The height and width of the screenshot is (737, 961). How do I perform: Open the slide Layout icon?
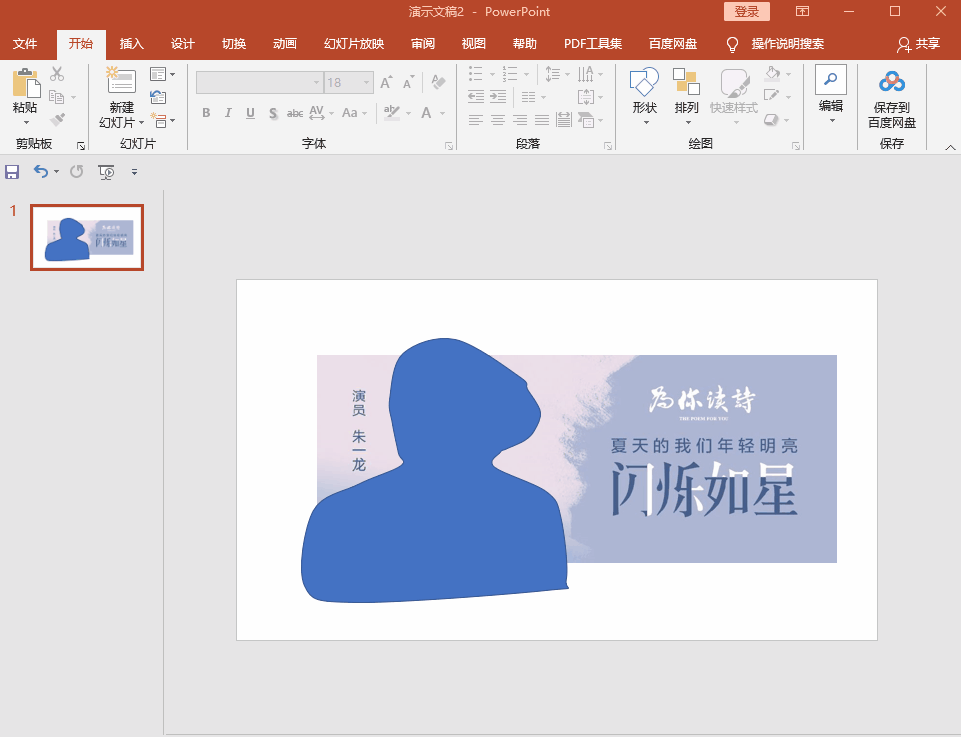point(158,74)
